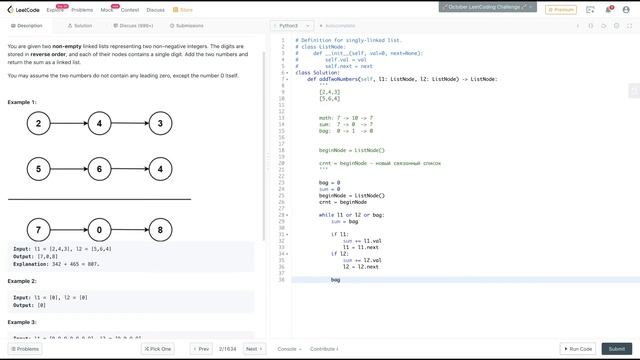640x360 pixels.
Task: Click 'beginNode = ListNode()' on line 25
Action: [351, 196]
